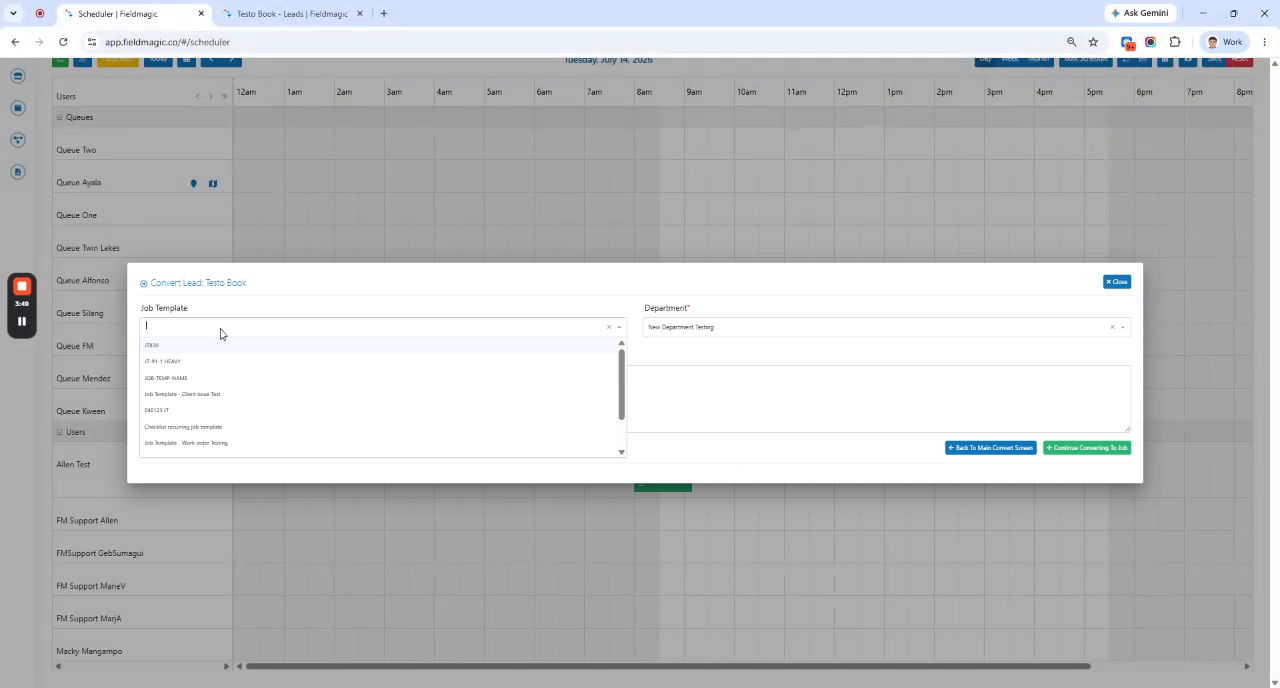Screen dimensions: 1280x688
Task: Clear the Job Template selection
Action: (608, 327)
